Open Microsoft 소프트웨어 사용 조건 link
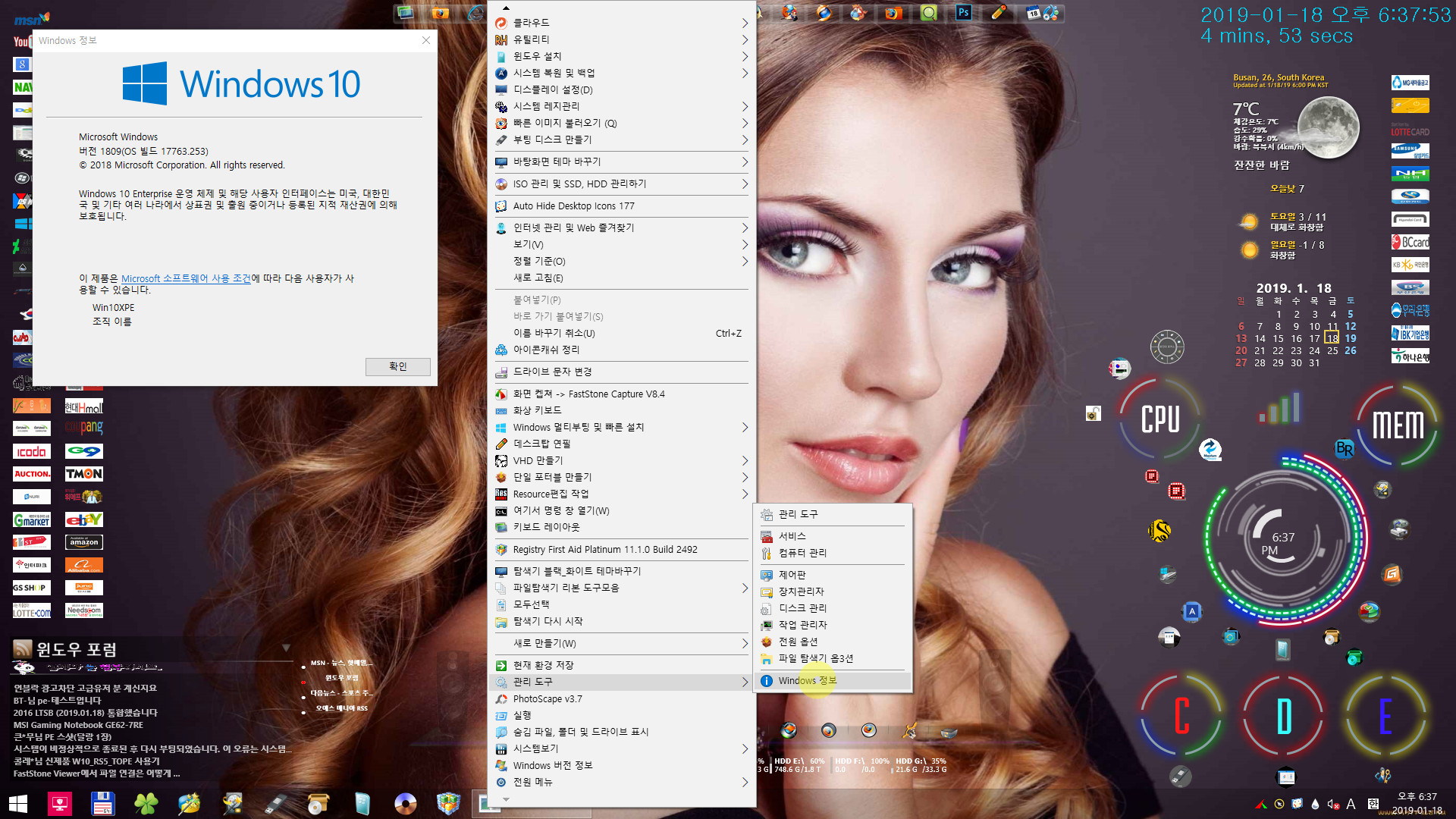The height and width of the screenshot is (819, 1456). click(x=186, y=278)
